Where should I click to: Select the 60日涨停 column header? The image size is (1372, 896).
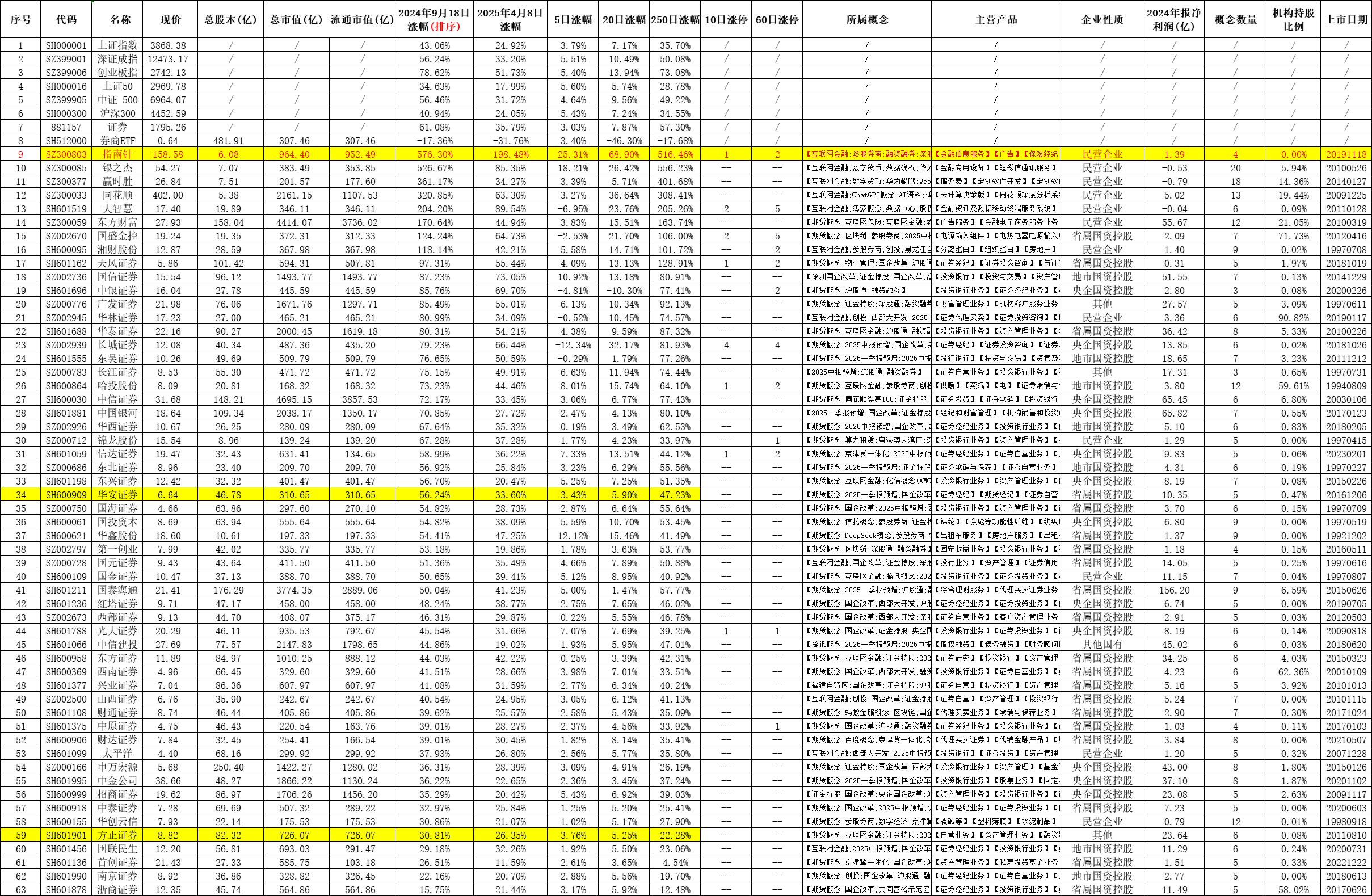pyautogui.click(x=777, y=19)
